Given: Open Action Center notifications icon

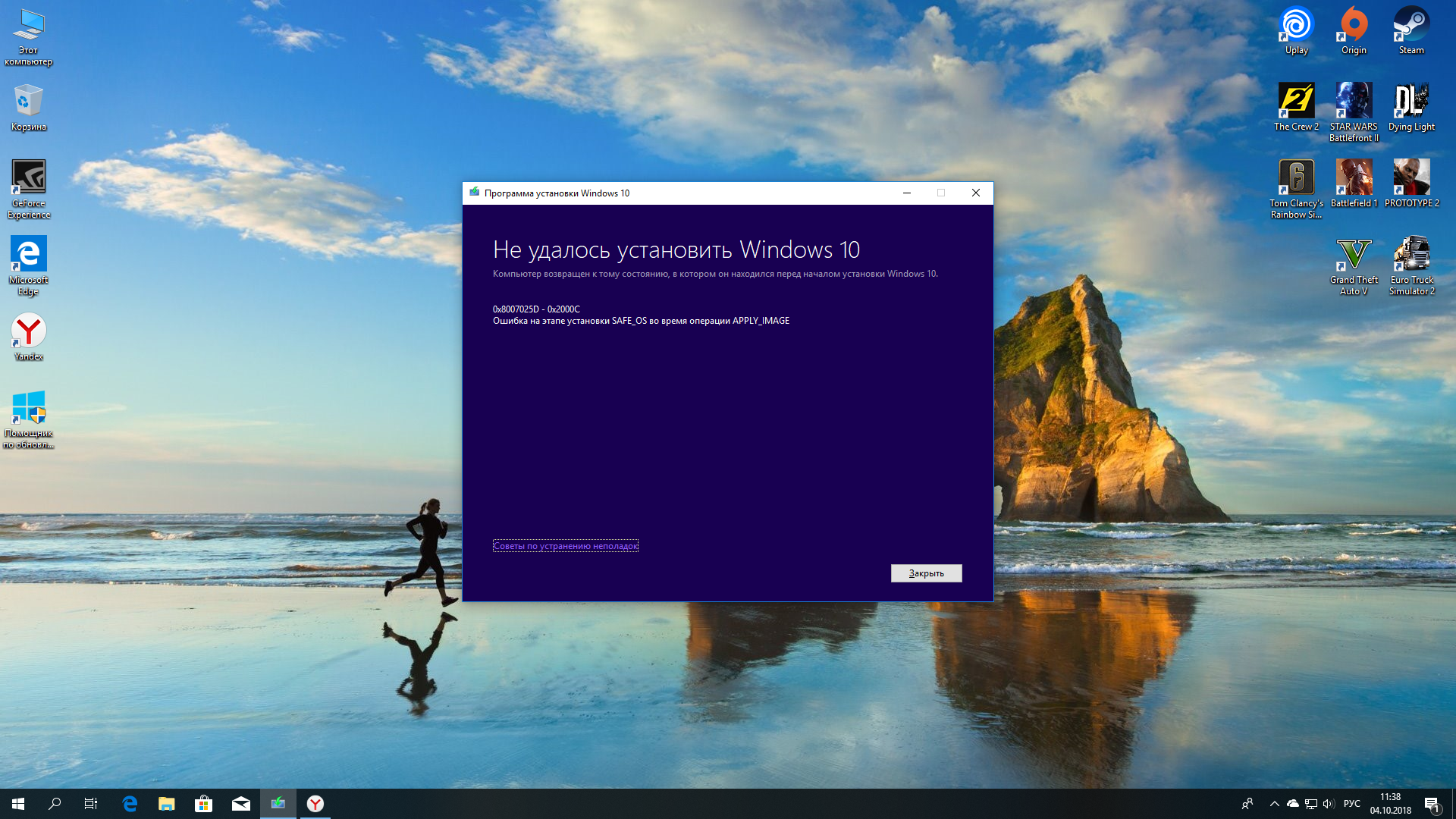Looking at the screenshot, I should pos(1432,804).
